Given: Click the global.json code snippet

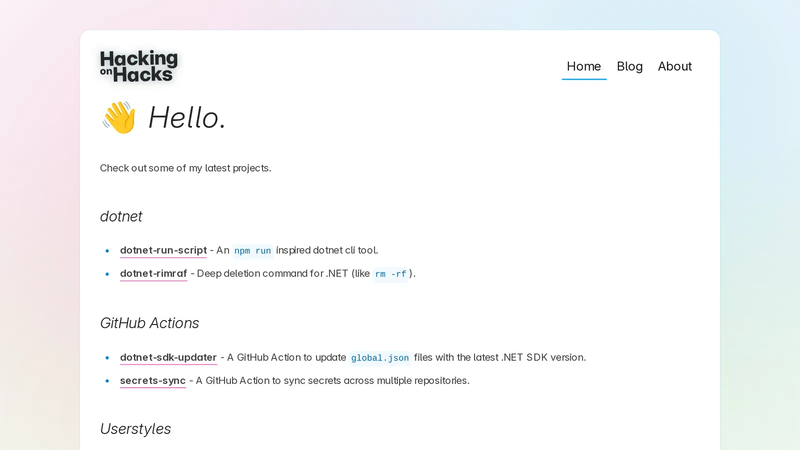Looking at the screenshot, I should click(x=380, y=358).
